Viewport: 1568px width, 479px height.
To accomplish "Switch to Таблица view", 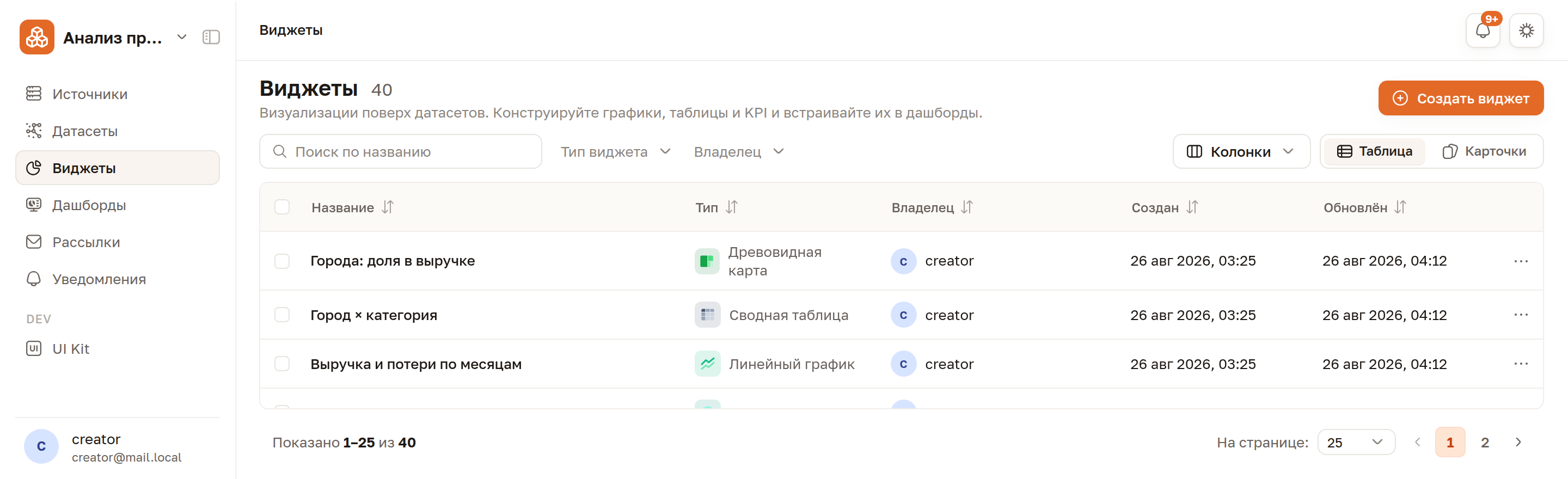I will (1374, 151).
